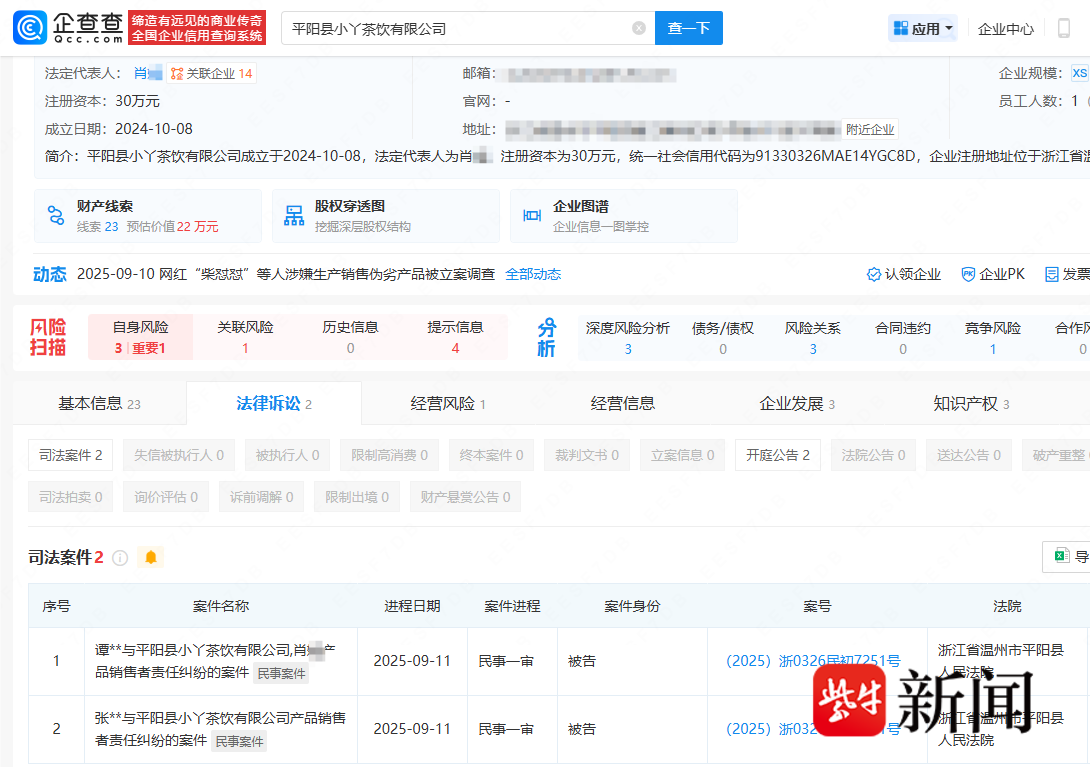The width and height of the screenshot is (1090, 767).
Task: Open 深度风险分析 analysis
Action: 628,338
